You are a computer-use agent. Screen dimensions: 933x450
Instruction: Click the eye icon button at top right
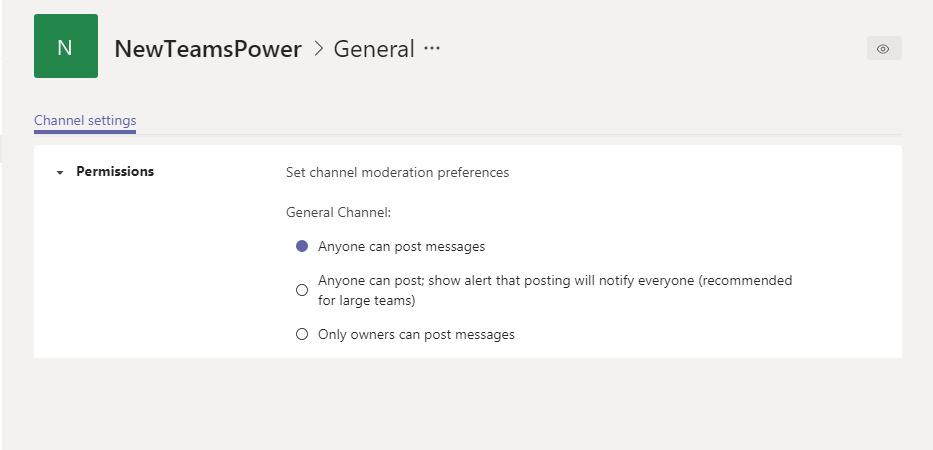pyautogui.click(x=884, y=49)
